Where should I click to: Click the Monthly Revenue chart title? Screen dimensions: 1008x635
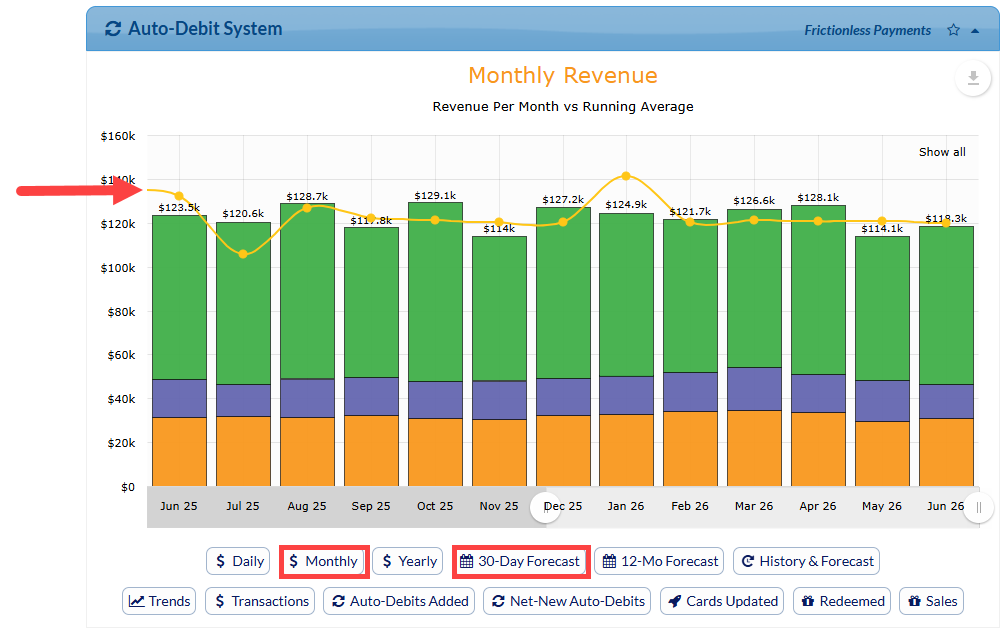click(x=562, y=75)
